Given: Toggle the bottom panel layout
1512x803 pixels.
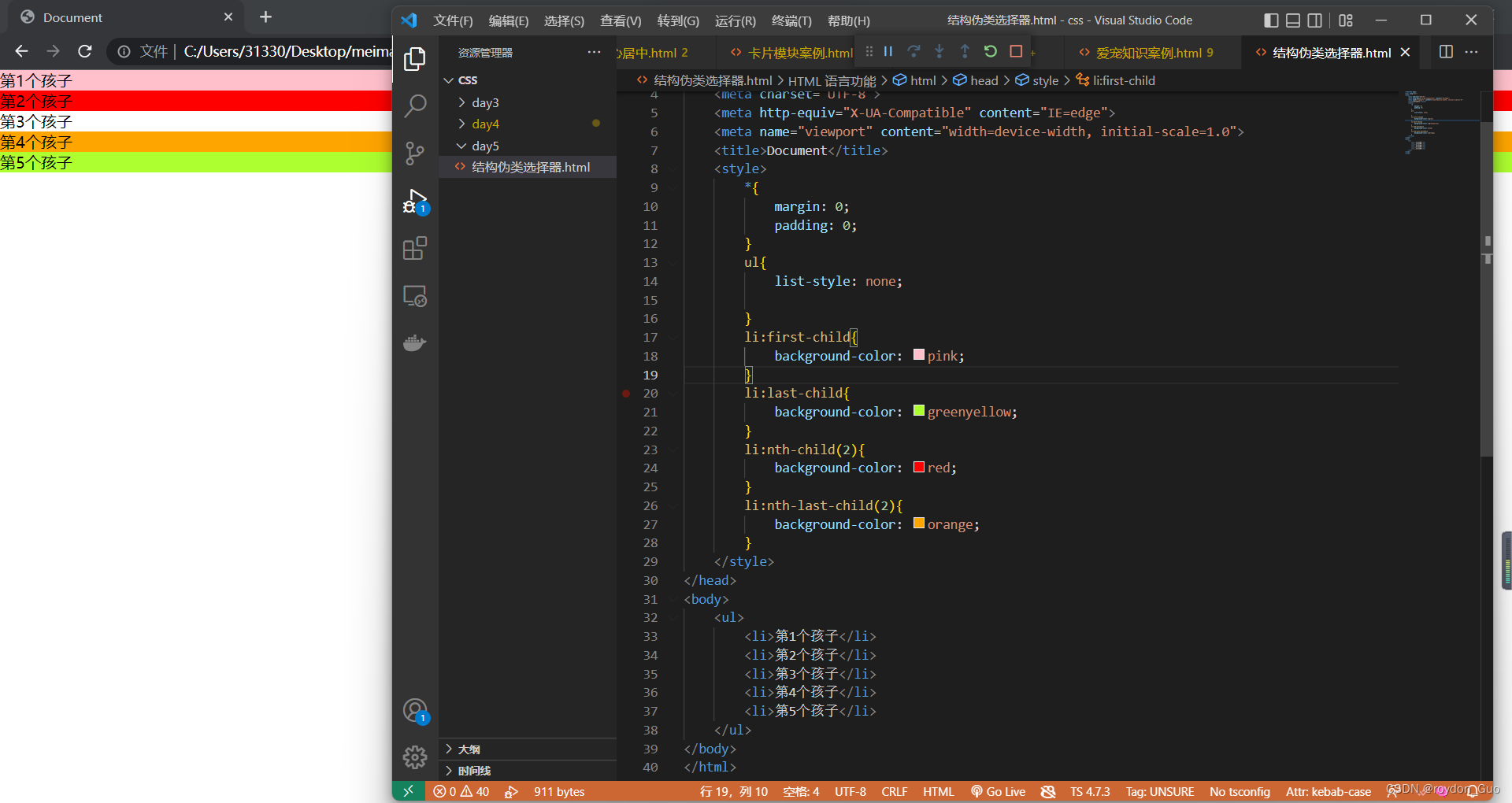Looking at the screenshot, I should pos(1293,20).
